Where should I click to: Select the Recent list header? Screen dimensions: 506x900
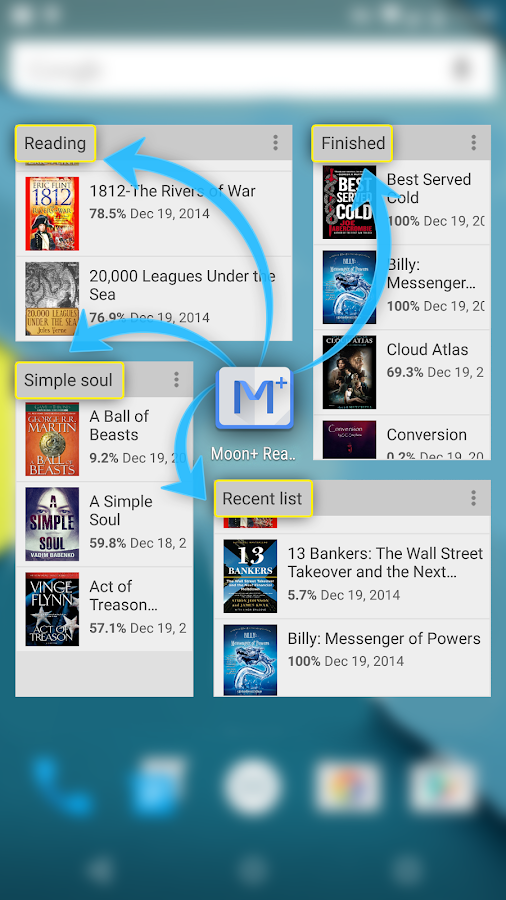[x=263, y=499]
